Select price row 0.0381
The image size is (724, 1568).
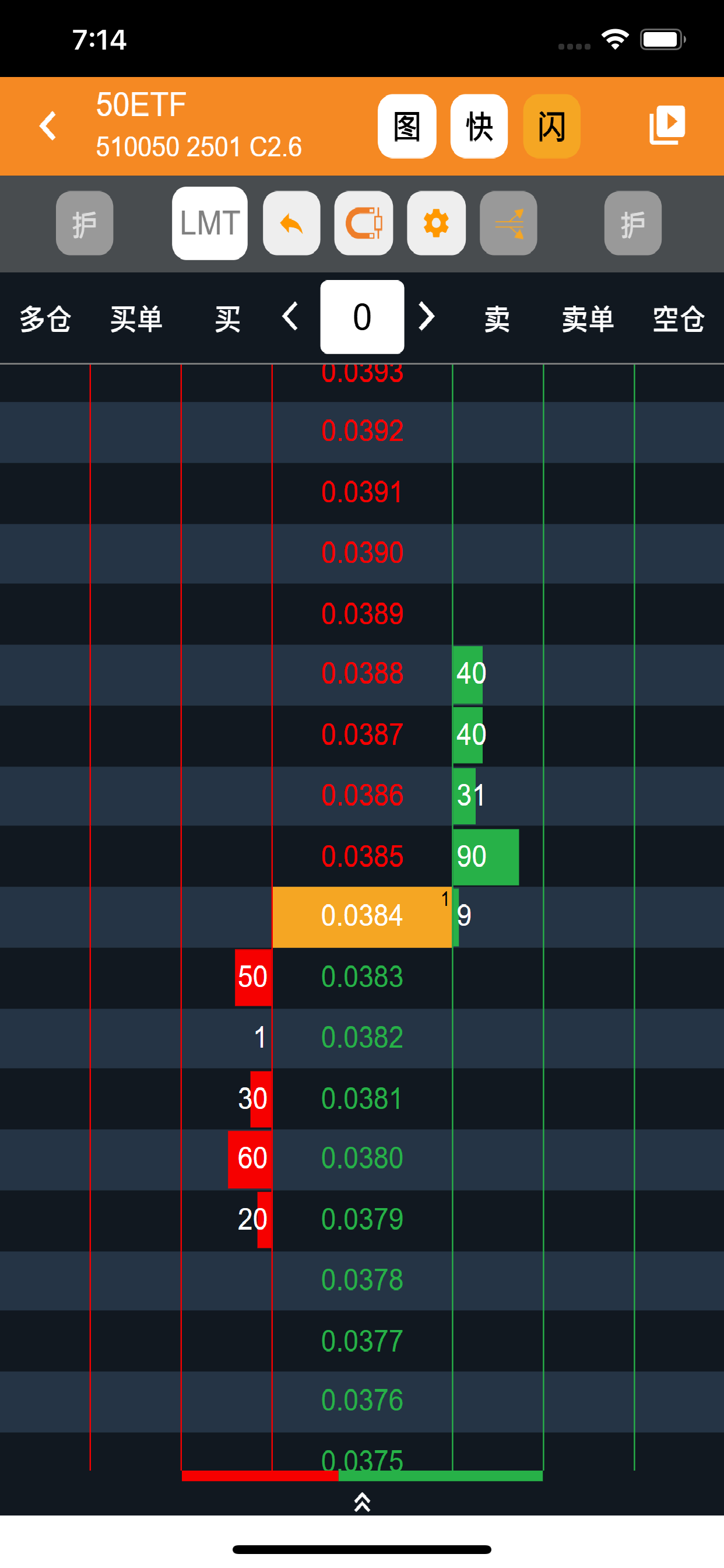coord(362,1098)
